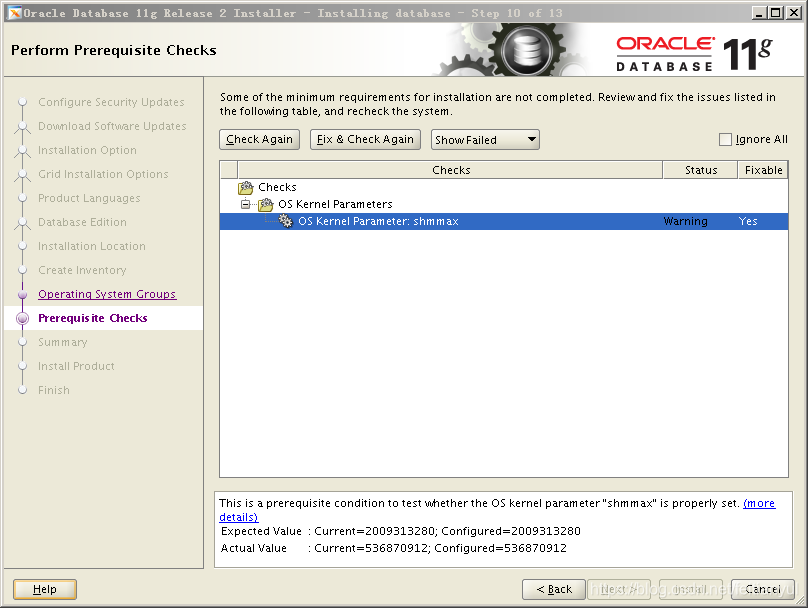The height and width of the screenshot is (608, 808).
Task: Click the Prerequisite Checks step bullet
Action: (22, 318)
